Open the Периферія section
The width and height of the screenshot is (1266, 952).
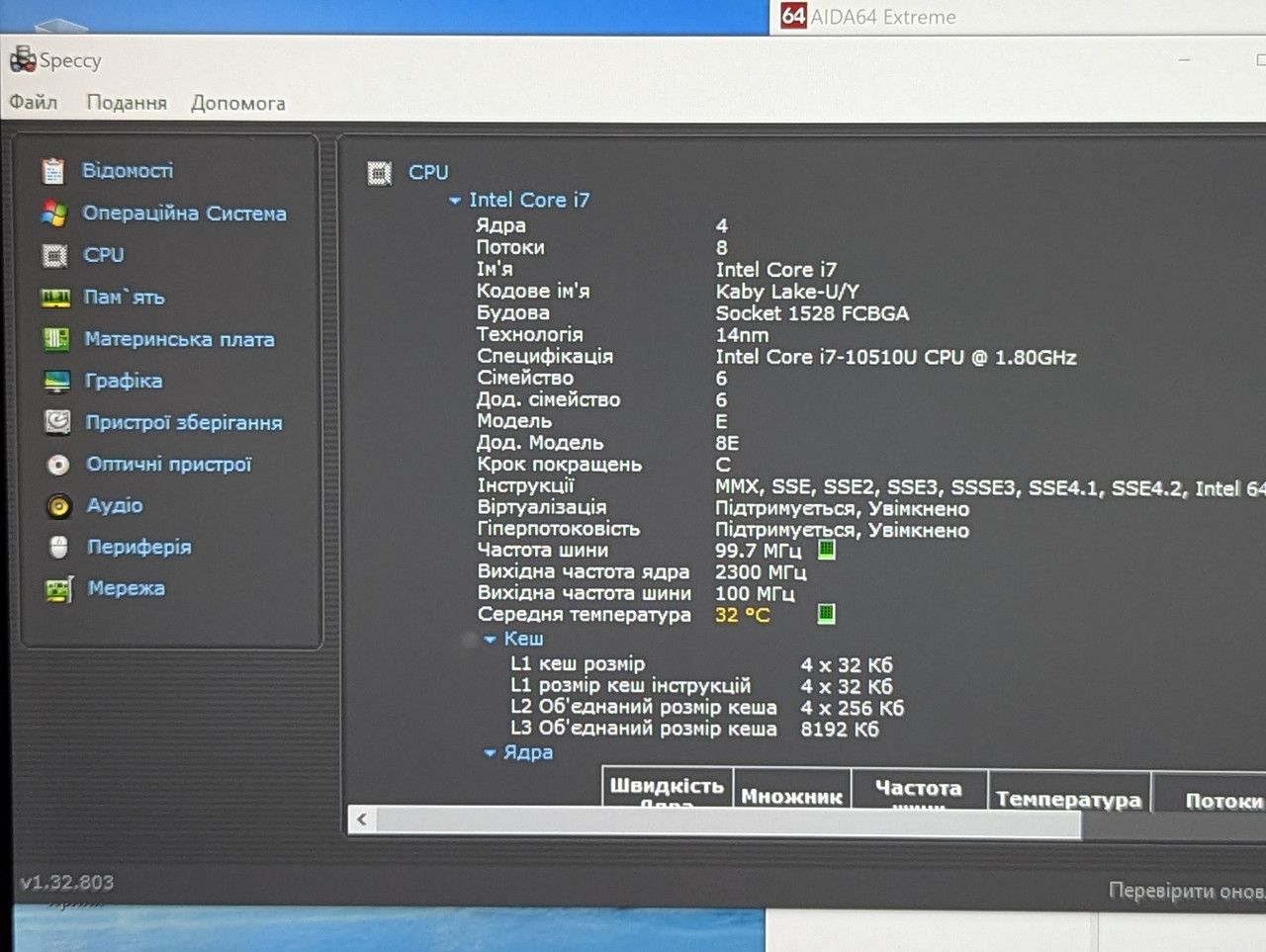click(139, 547)
